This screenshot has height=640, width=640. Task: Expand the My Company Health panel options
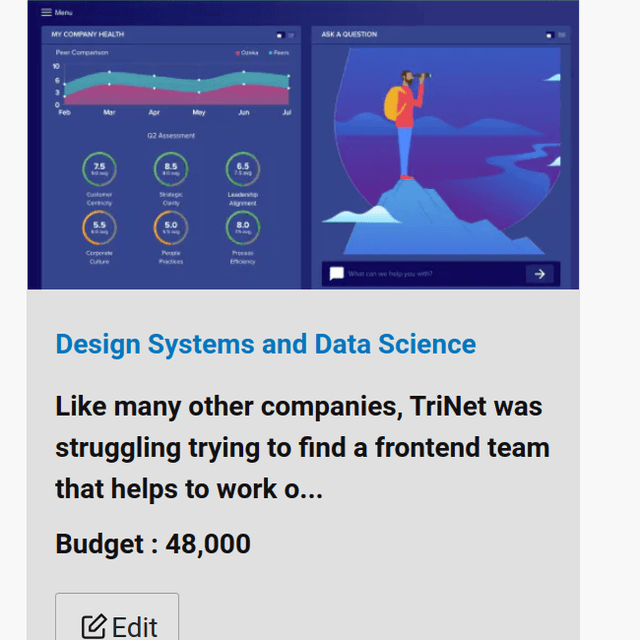[x=291, y=36]
